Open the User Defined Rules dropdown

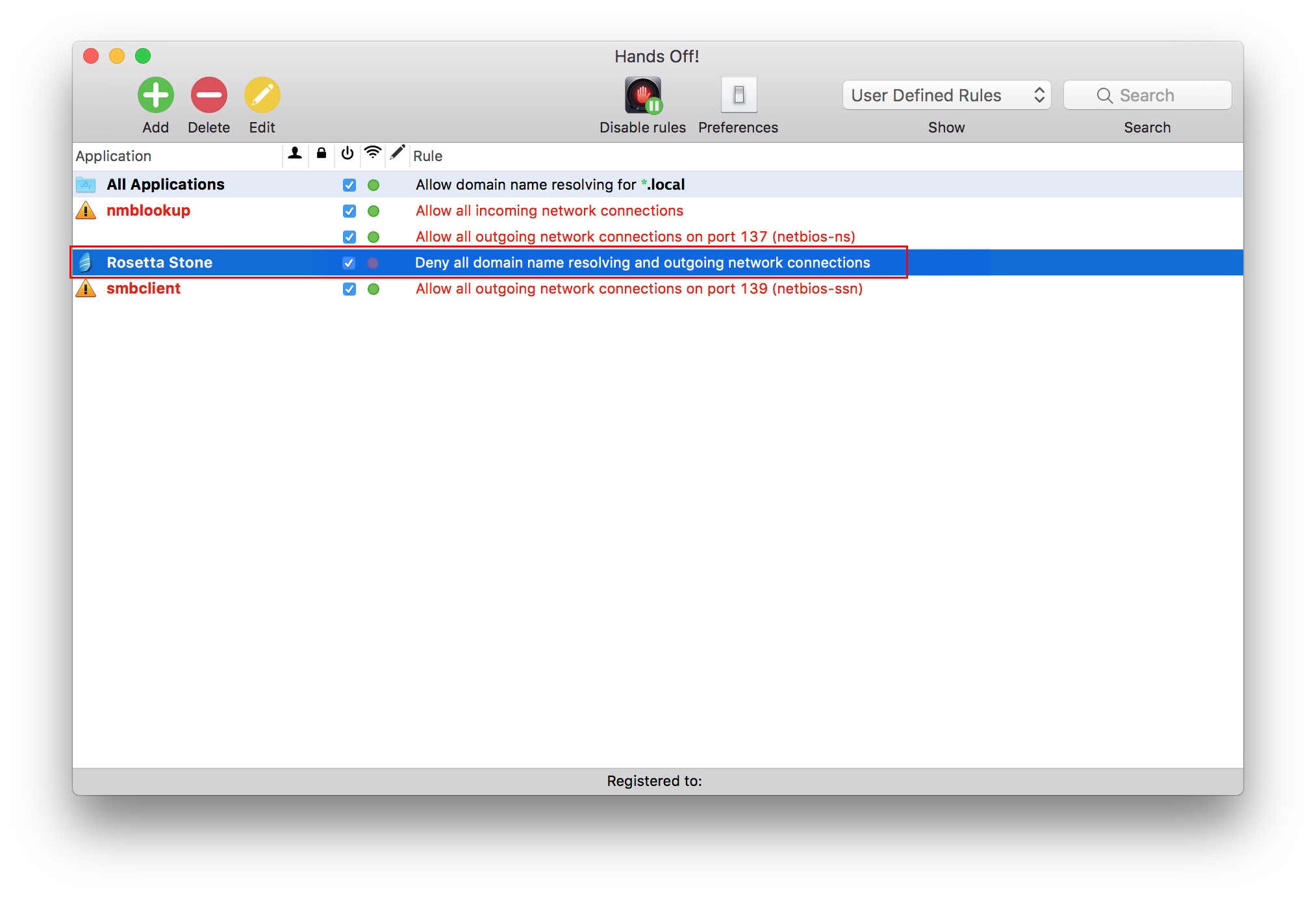(x=946, y=95)
